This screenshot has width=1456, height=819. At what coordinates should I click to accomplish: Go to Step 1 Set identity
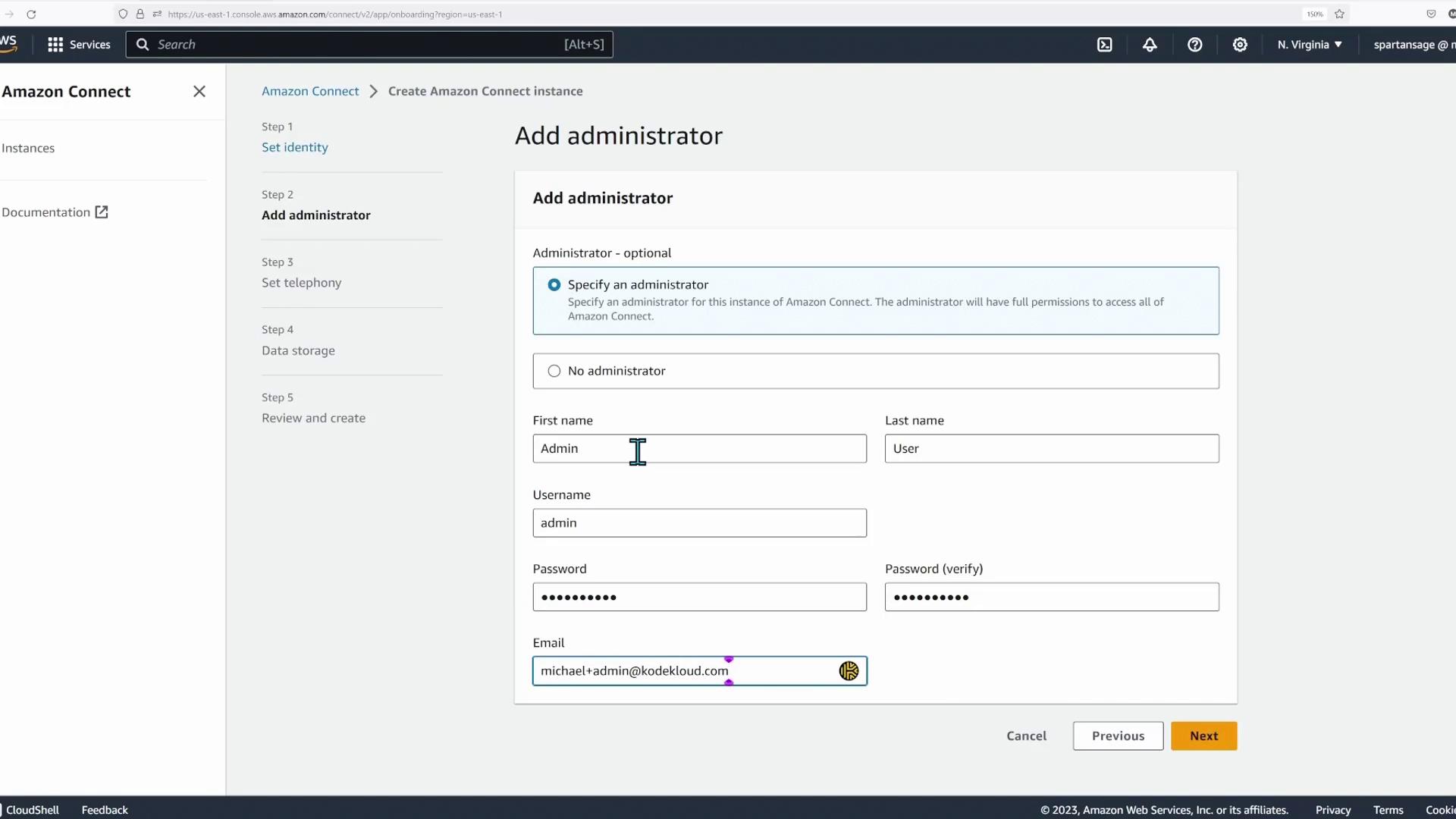[x=295, y=147]
